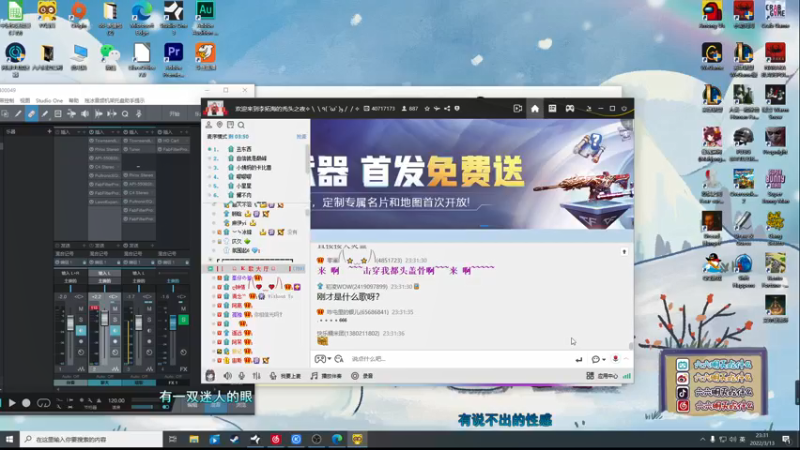Open channel 1 input dropdown 输入 L+R

click(70, 273)
